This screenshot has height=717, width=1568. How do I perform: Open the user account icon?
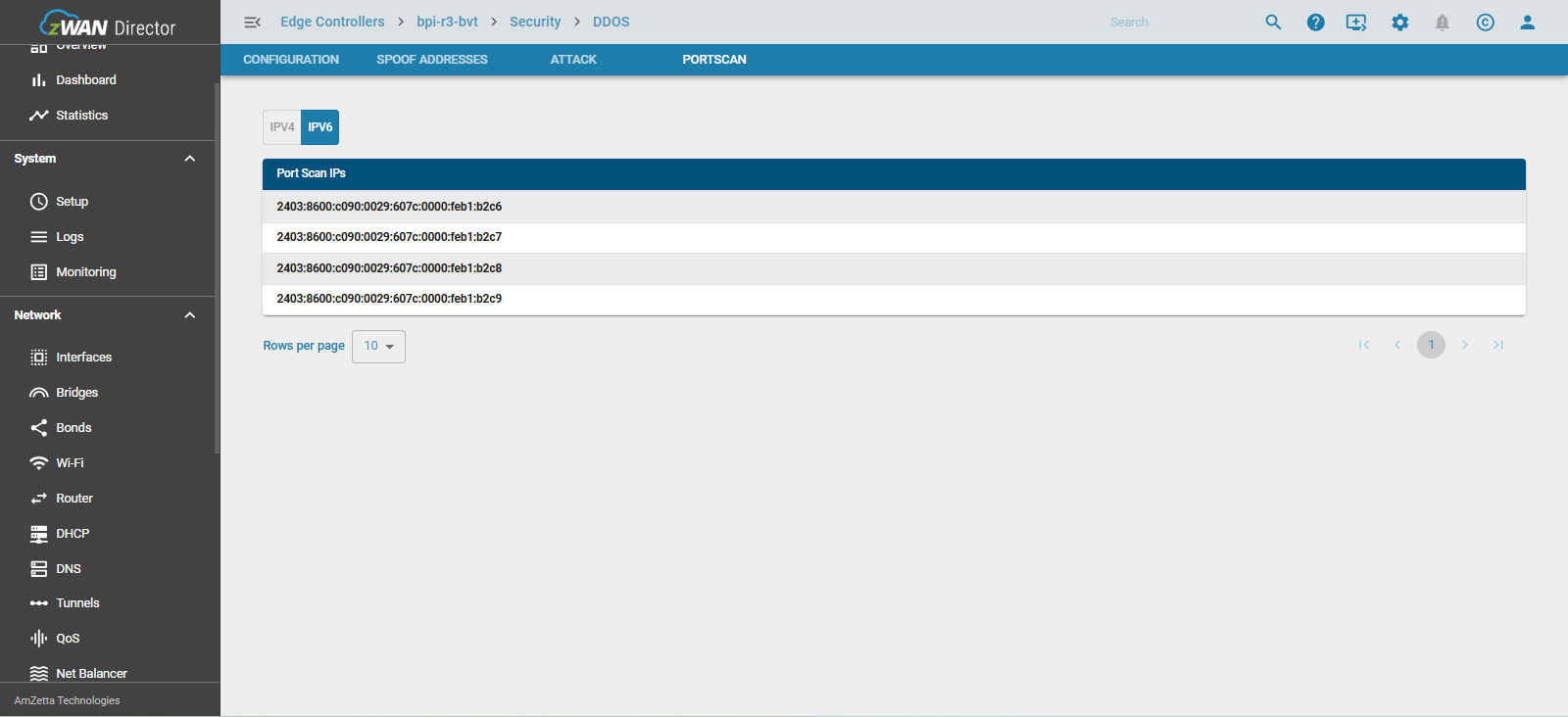click(x=1527, y=22)
